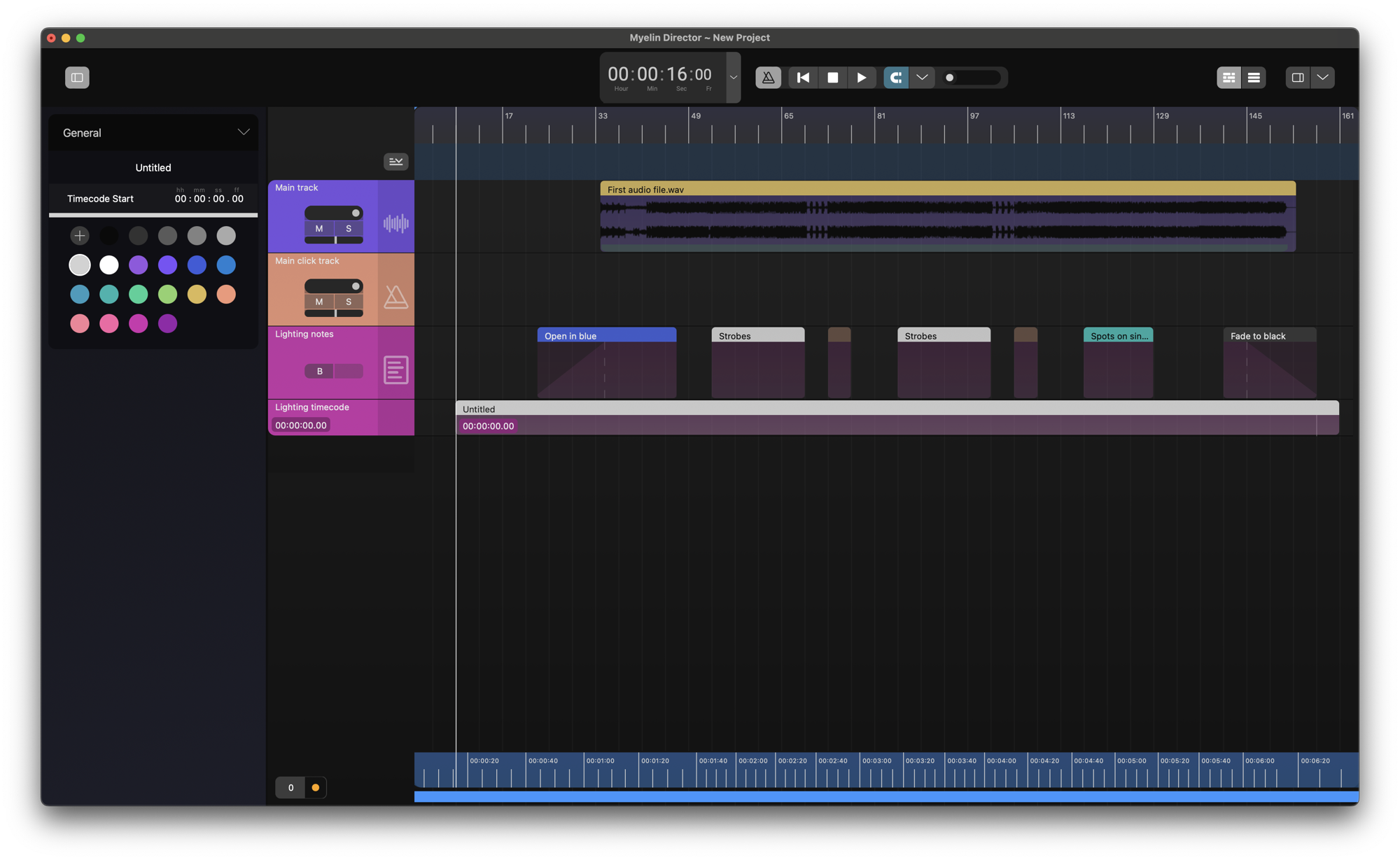This screenshot has width=1400, height=860.
Task: Expand the General section chevron
Action: [243, 132]
